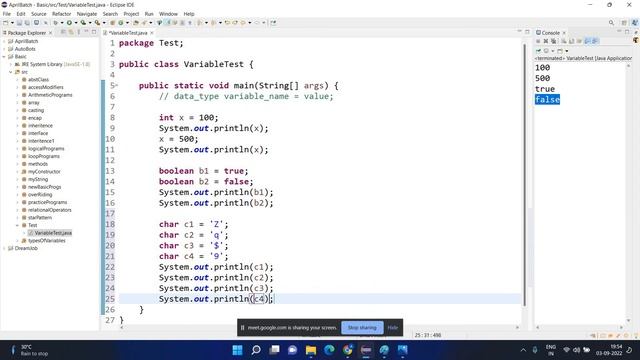Click Last Edit Location toolbar icon
This screenshot has height=360, width=640.
pyautogui.click(x=227, y=23)
